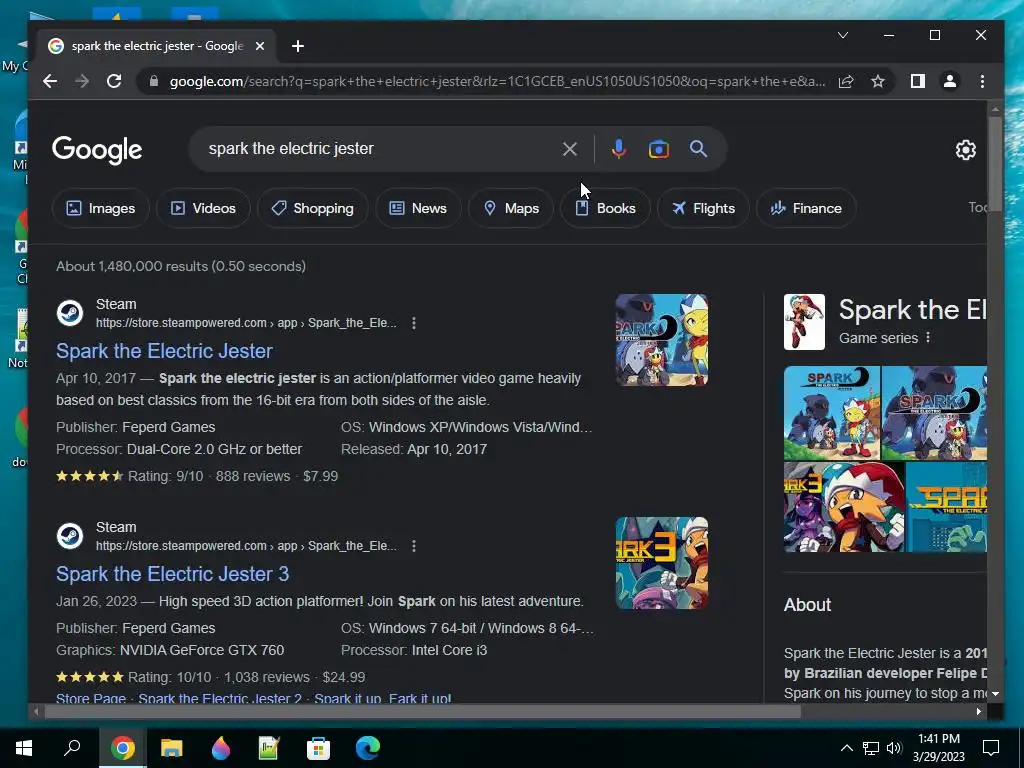Close the 'spark the electric jester' tab

point(260,46)
